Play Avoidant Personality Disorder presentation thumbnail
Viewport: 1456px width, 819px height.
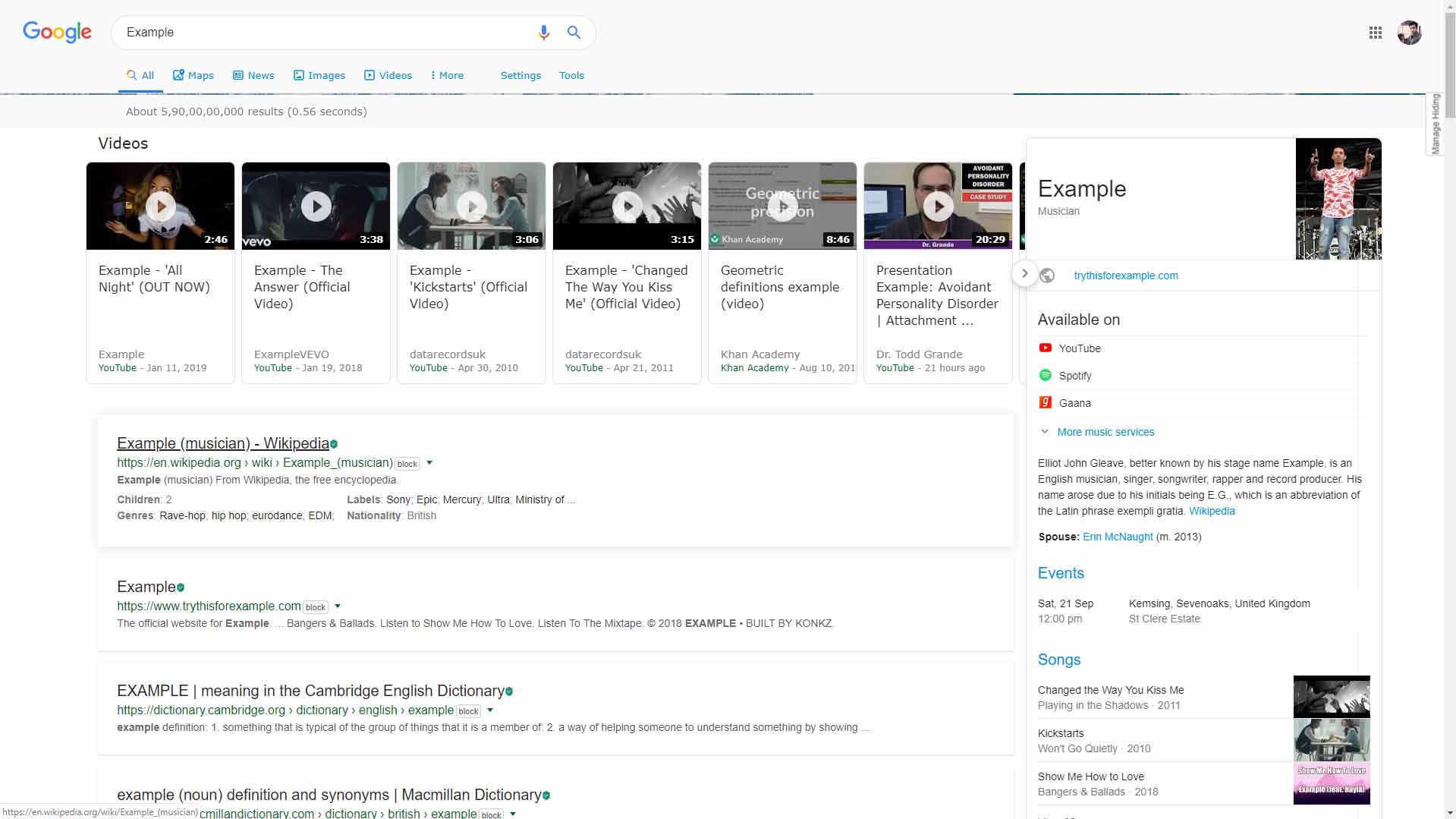click(x=938, y=206)
